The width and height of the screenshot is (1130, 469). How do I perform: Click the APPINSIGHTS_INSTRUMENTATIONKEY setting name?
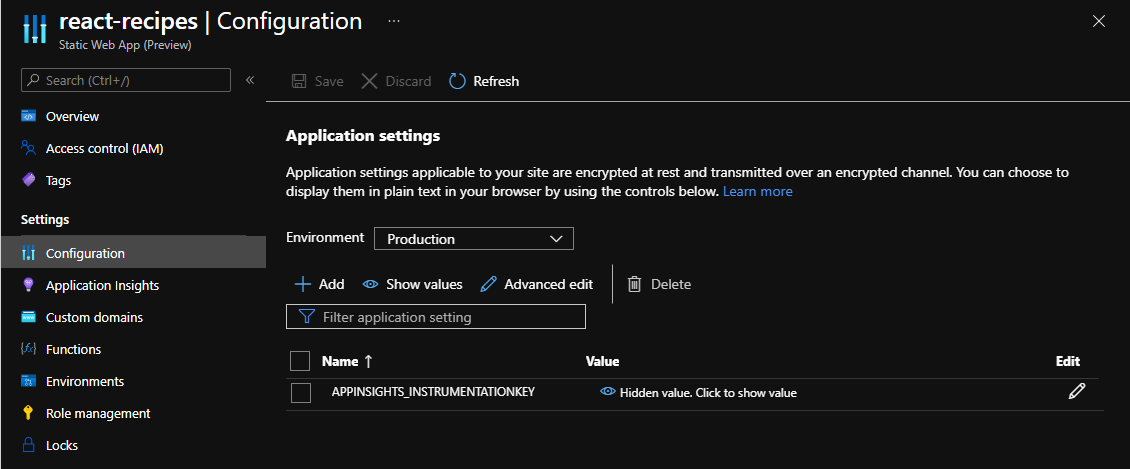(433, 393)
